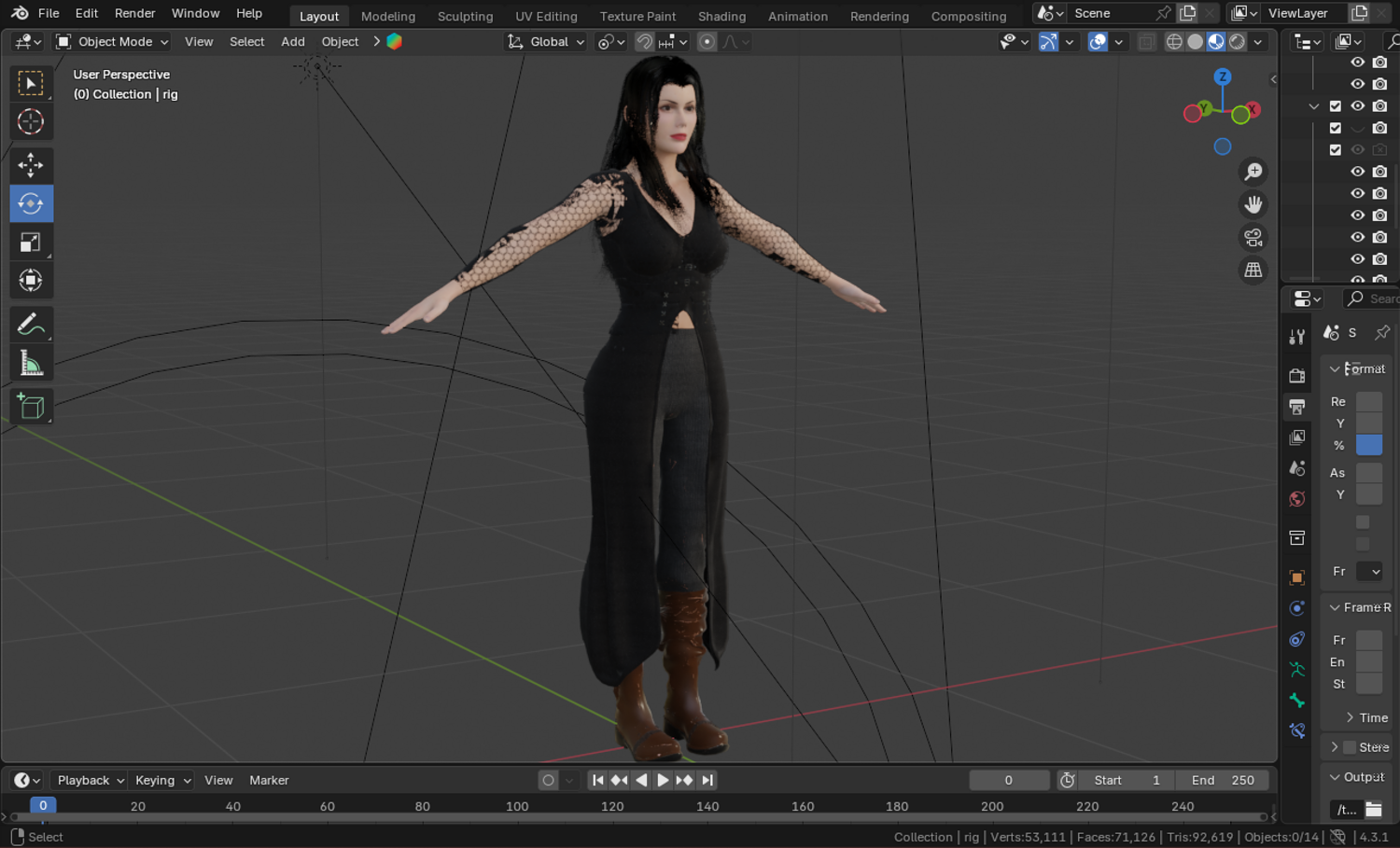This screenshot has height=848, width=1400.
Task: Toggle auto keying in timeline header
Action: coord(548,780)
